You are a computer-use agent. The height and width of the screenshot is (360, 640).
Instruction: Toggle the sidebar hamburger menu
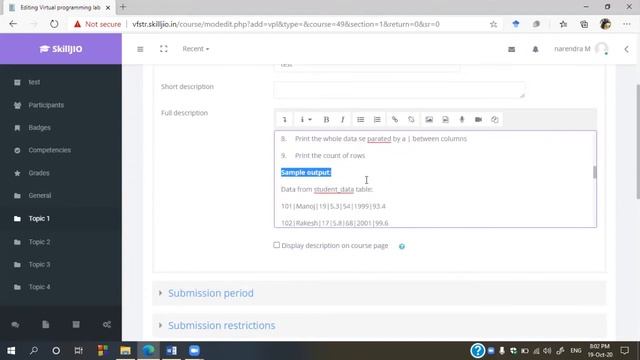[x=140, y=49]
